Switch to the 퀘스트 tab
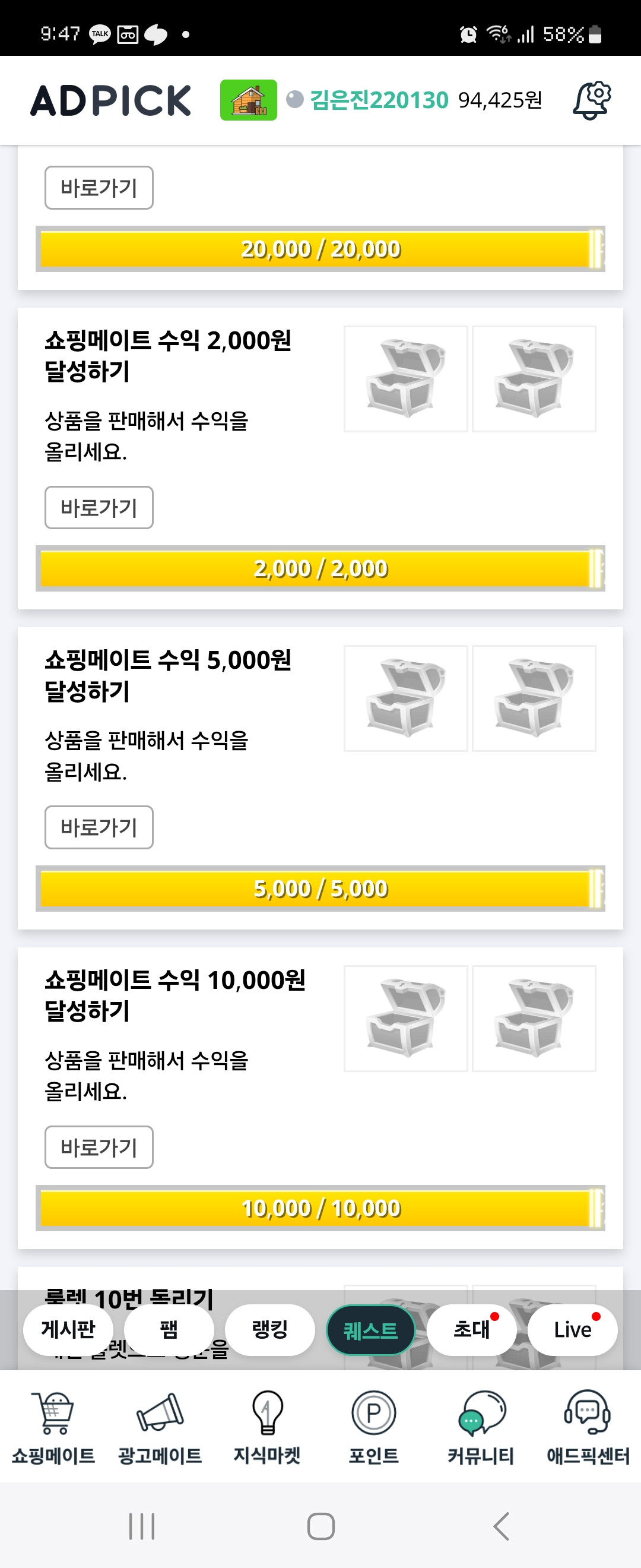Viewport: 641px width, 1568px height. (x=370, y=1330)
